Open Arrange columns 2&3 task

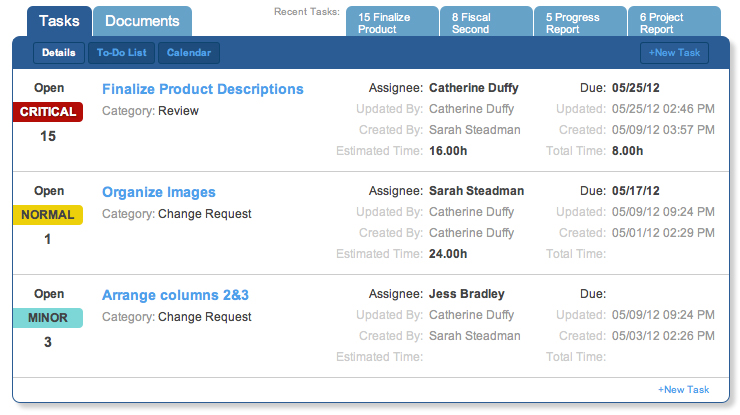coord(175,295)
